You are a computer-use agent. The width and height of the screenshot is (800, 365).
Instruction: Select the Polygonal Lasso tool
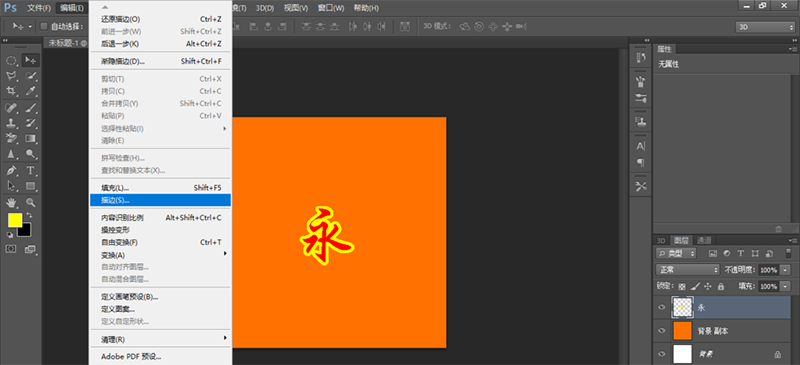click(11, 76)
